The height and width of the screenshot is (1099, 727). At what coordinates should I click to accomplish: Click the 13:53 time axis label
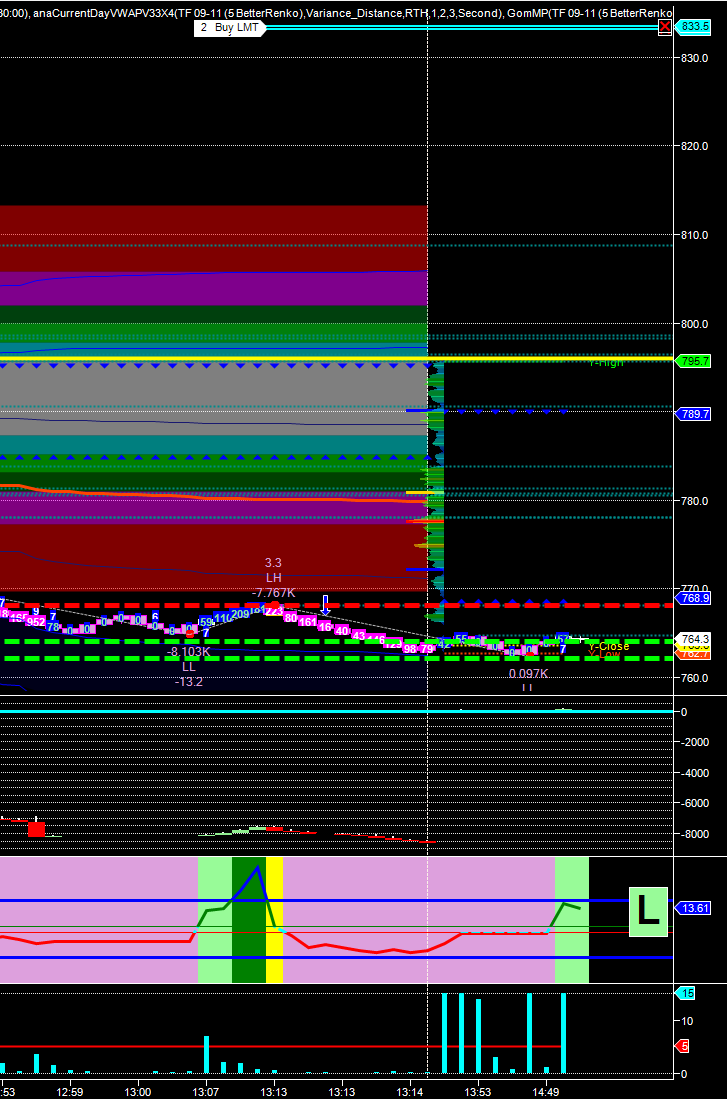(x=477, y=1092)
